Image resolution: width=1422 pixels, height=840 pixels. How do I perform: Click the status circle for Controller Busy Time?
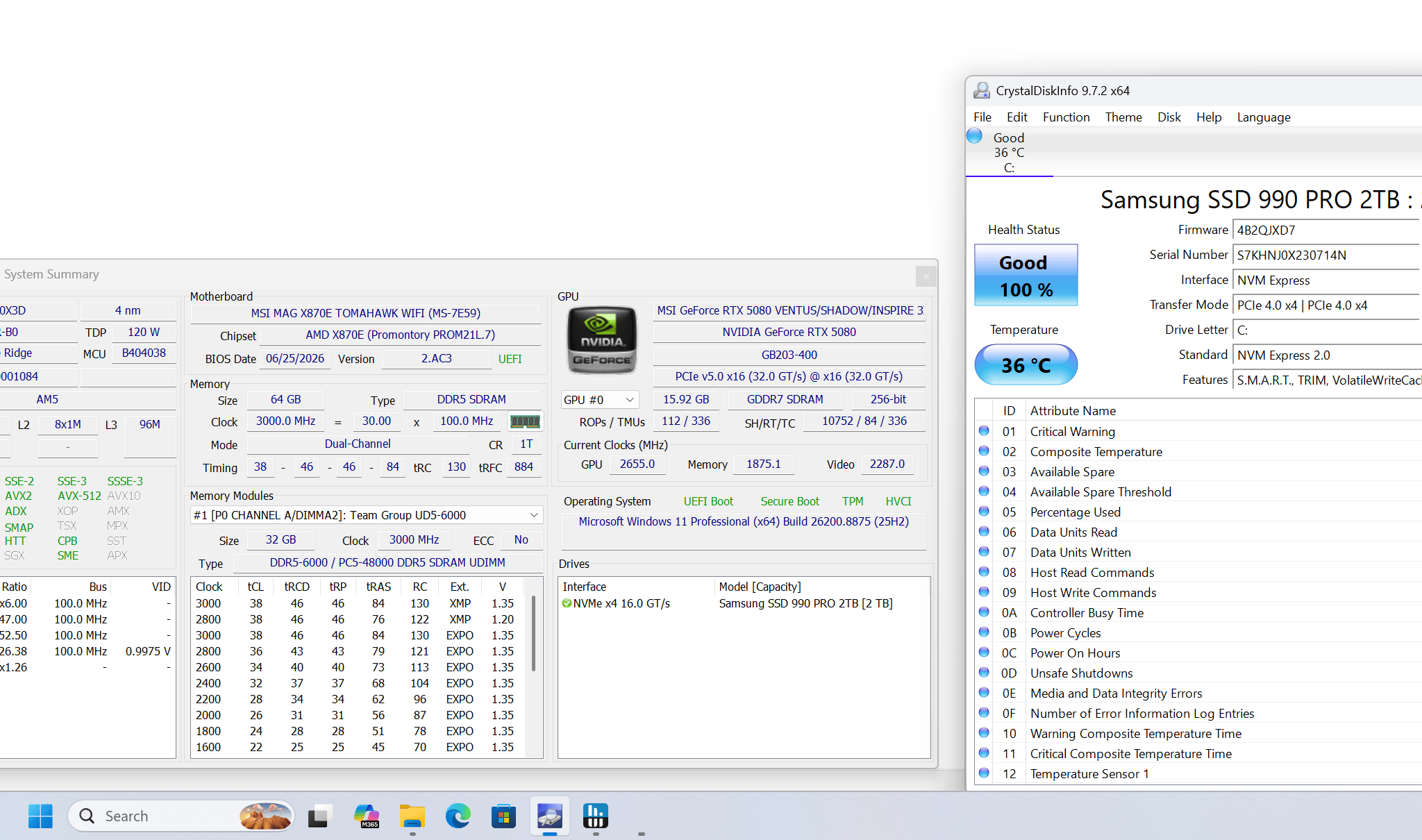point(984,612)
